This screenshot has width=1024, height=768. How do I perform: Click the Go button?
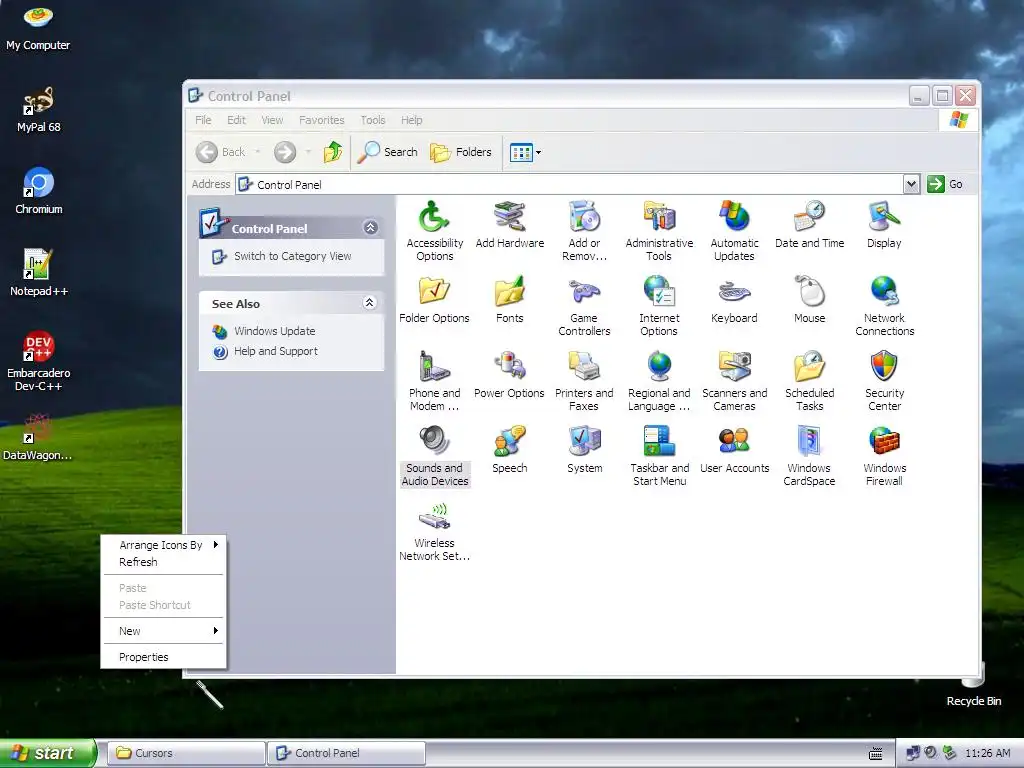click(946, 184)
